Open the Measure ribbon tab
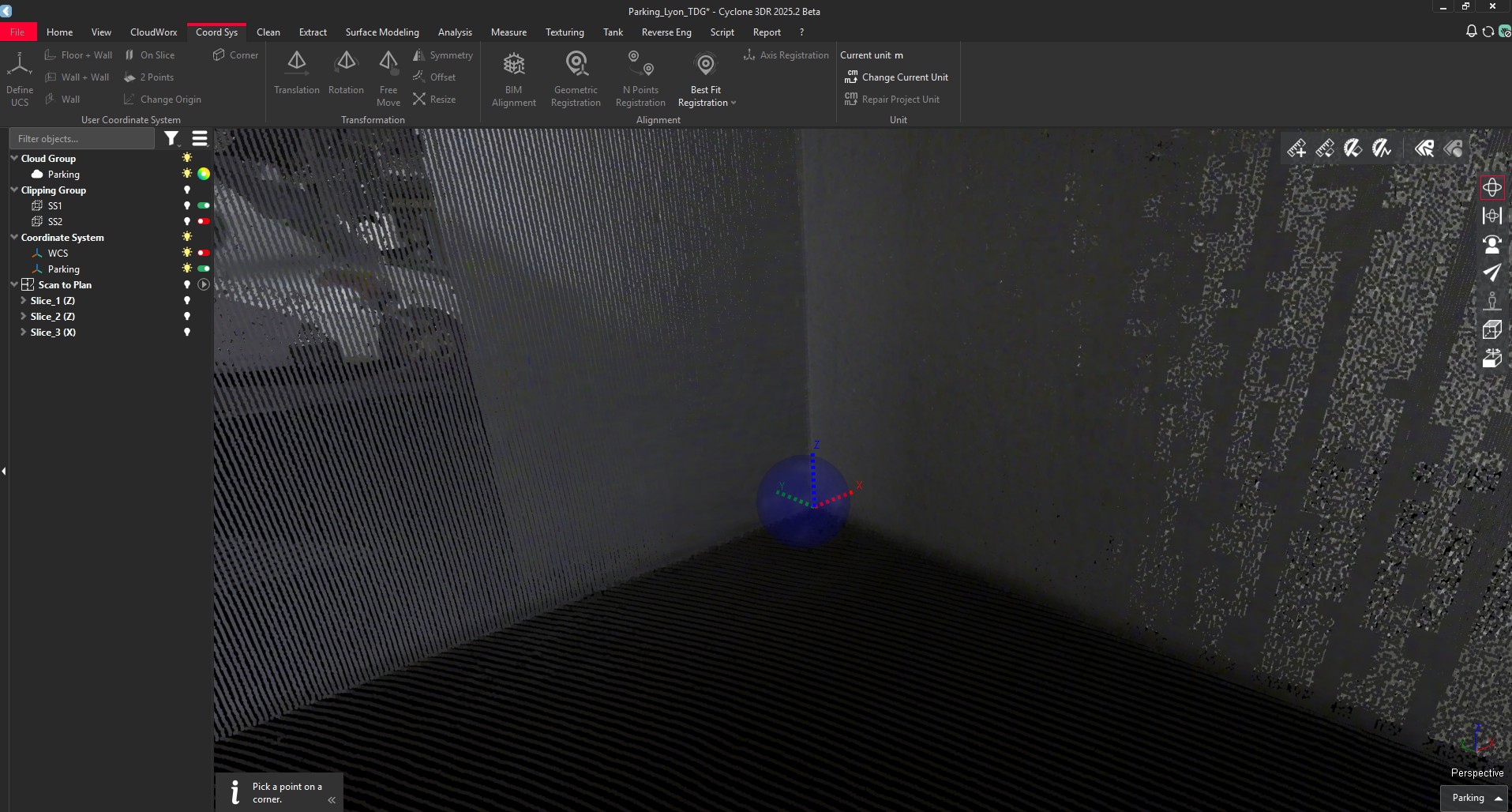This screenshot has height=812, width=1512. [x=508, y=32]
